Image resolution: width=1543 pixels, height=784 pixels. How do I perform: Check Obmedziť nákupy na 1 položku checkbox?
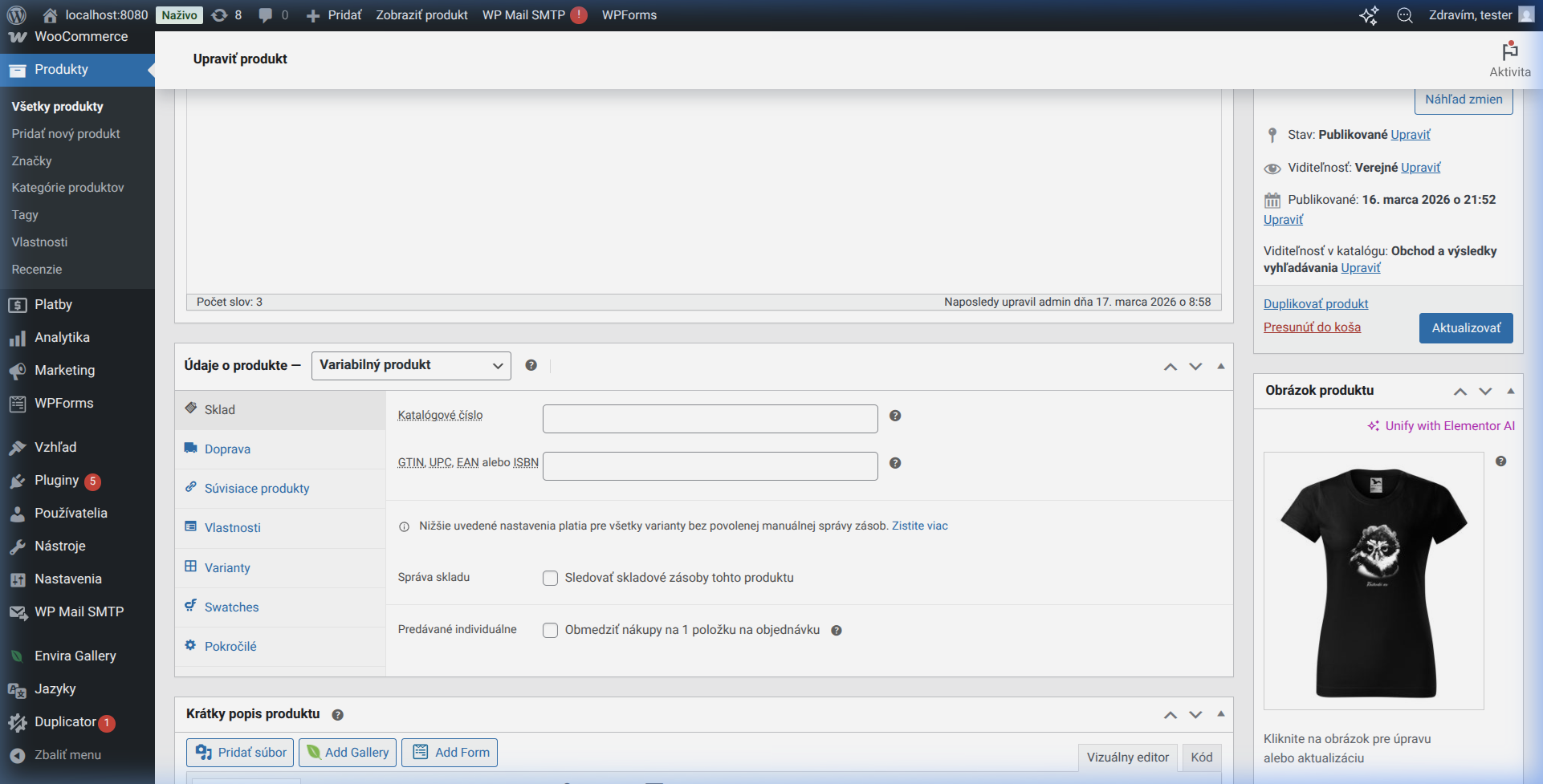[x=551, y=630]
